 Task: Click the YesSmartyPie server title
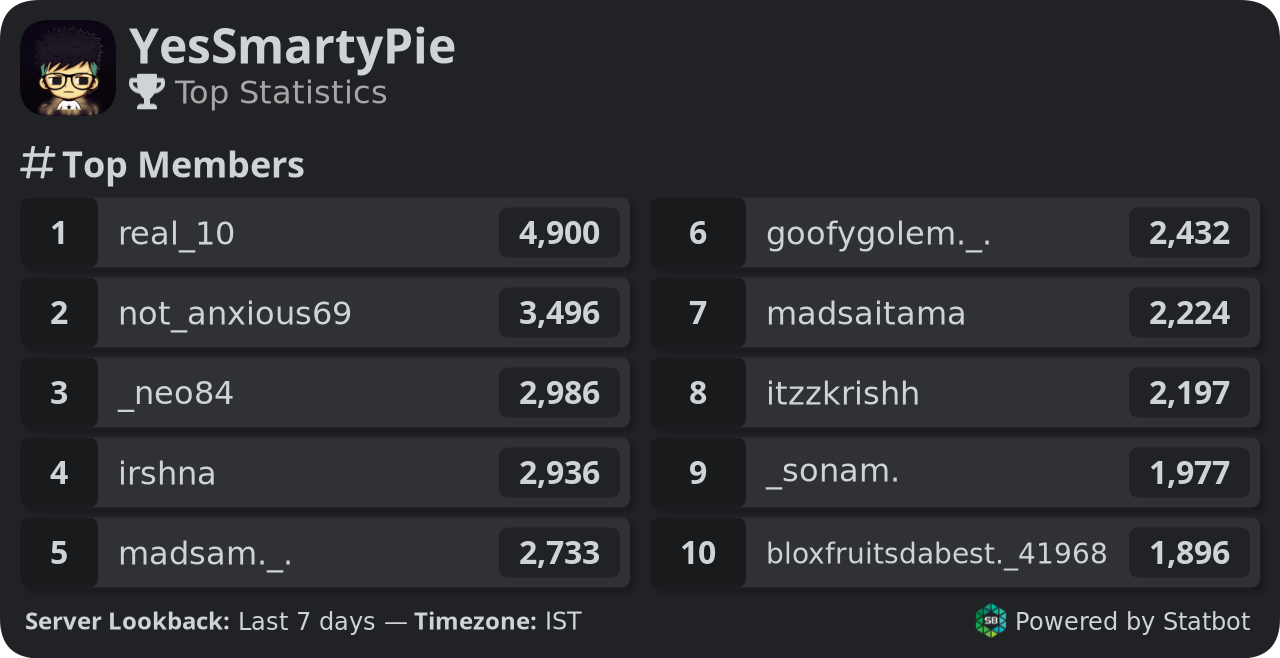click(292, 47)
